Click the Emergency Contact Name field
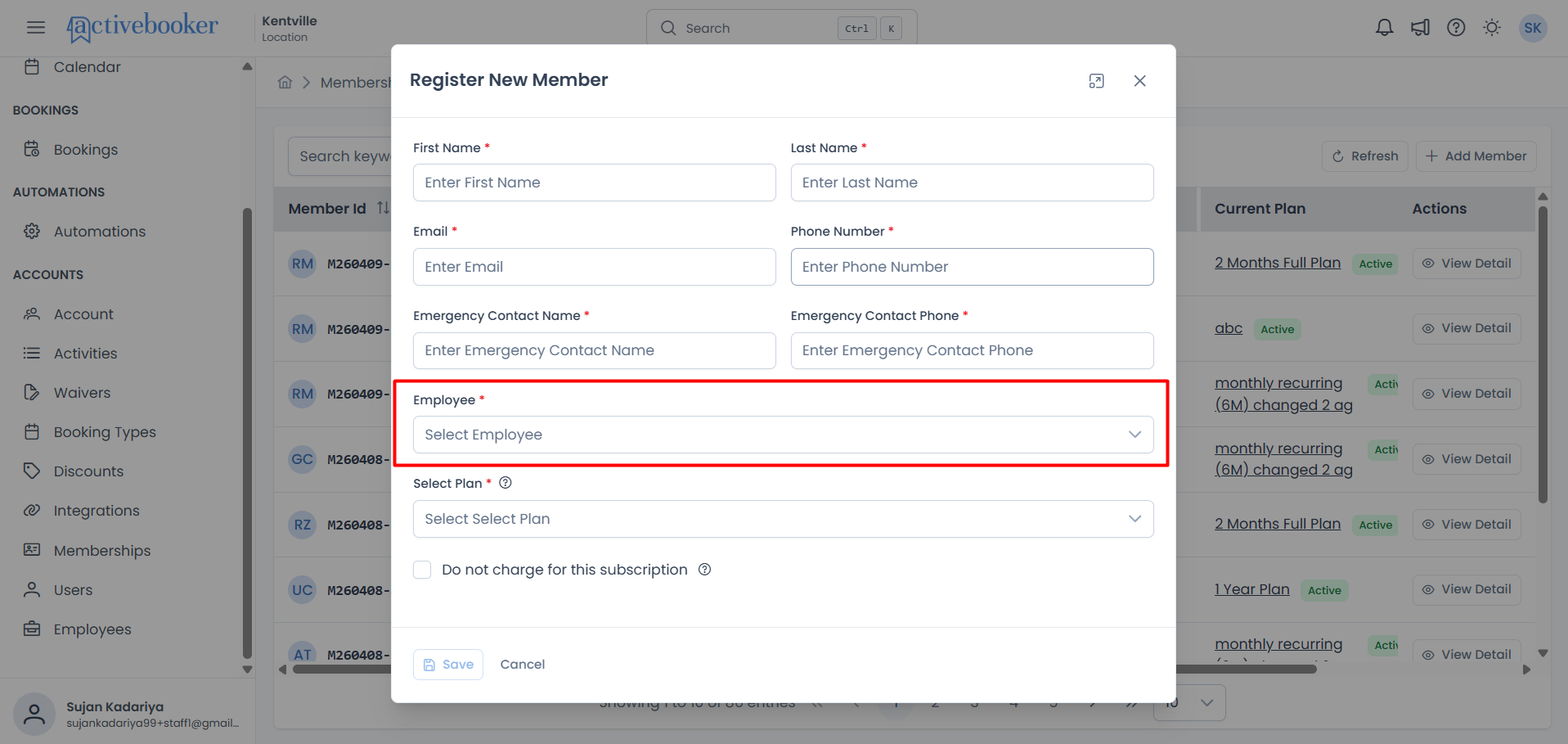The height and width of the screenshot is (744, 1568). [594, 350]
